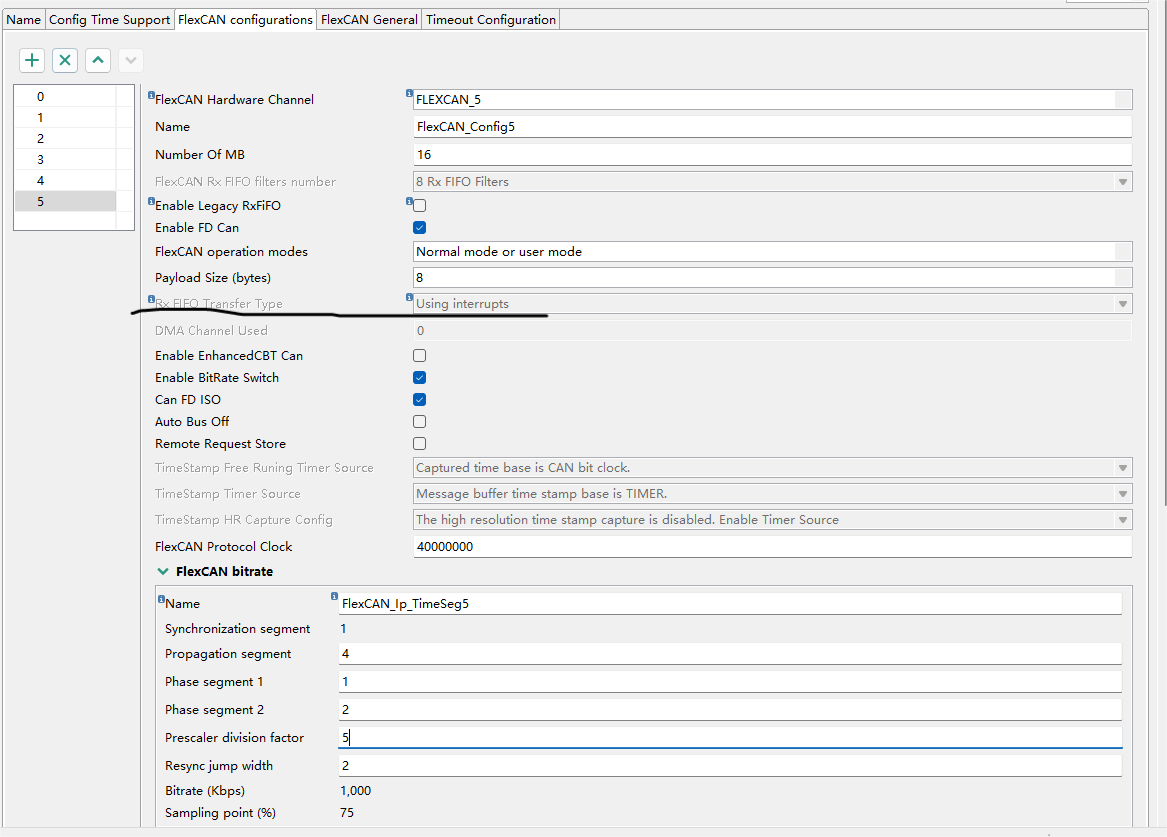This screenshot has height=837, width=1167.
Task: Collapse the FlexCAN bitrate section
Action: pyautogui.click(x=163, y=572)
